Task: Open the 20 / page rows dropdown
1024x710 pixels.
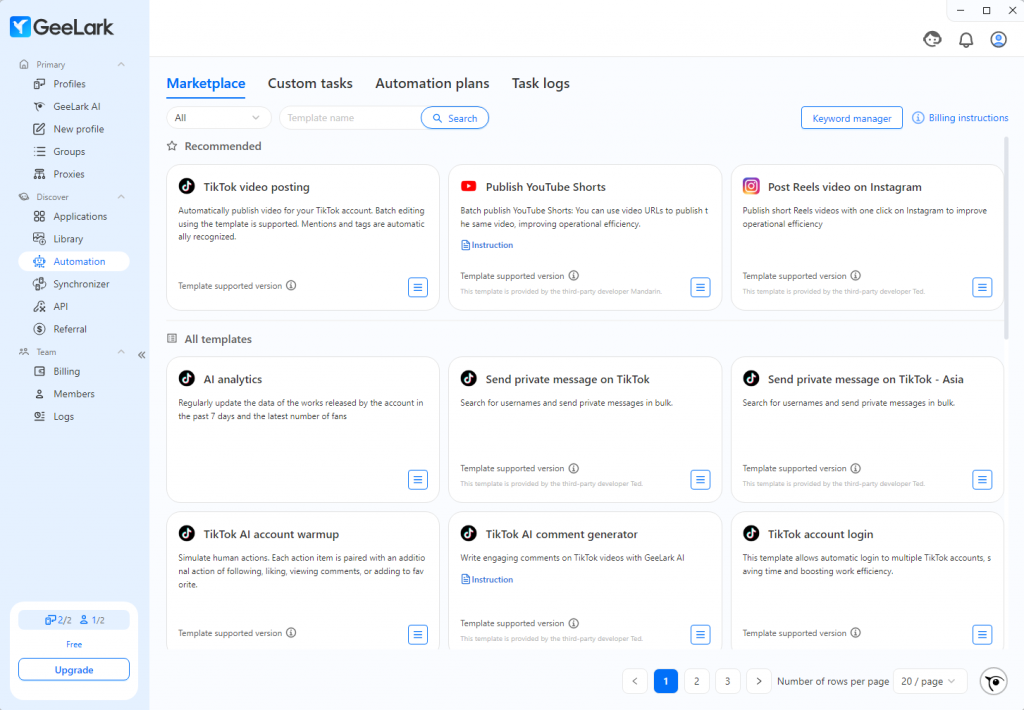Action: click(x=928, y=681)
